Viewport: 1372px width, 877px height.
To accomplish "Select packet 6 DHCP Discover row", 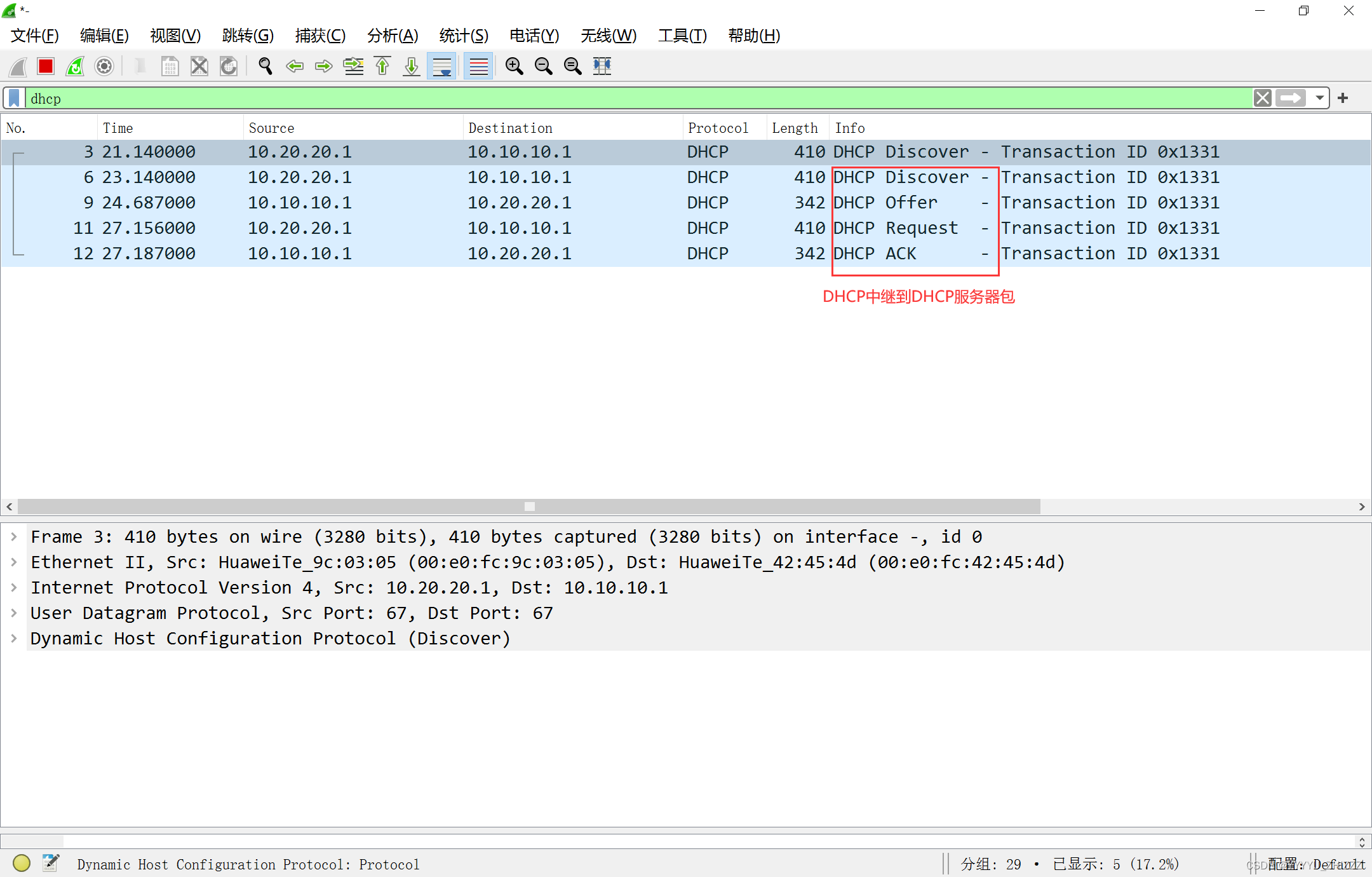I will 685,177.
